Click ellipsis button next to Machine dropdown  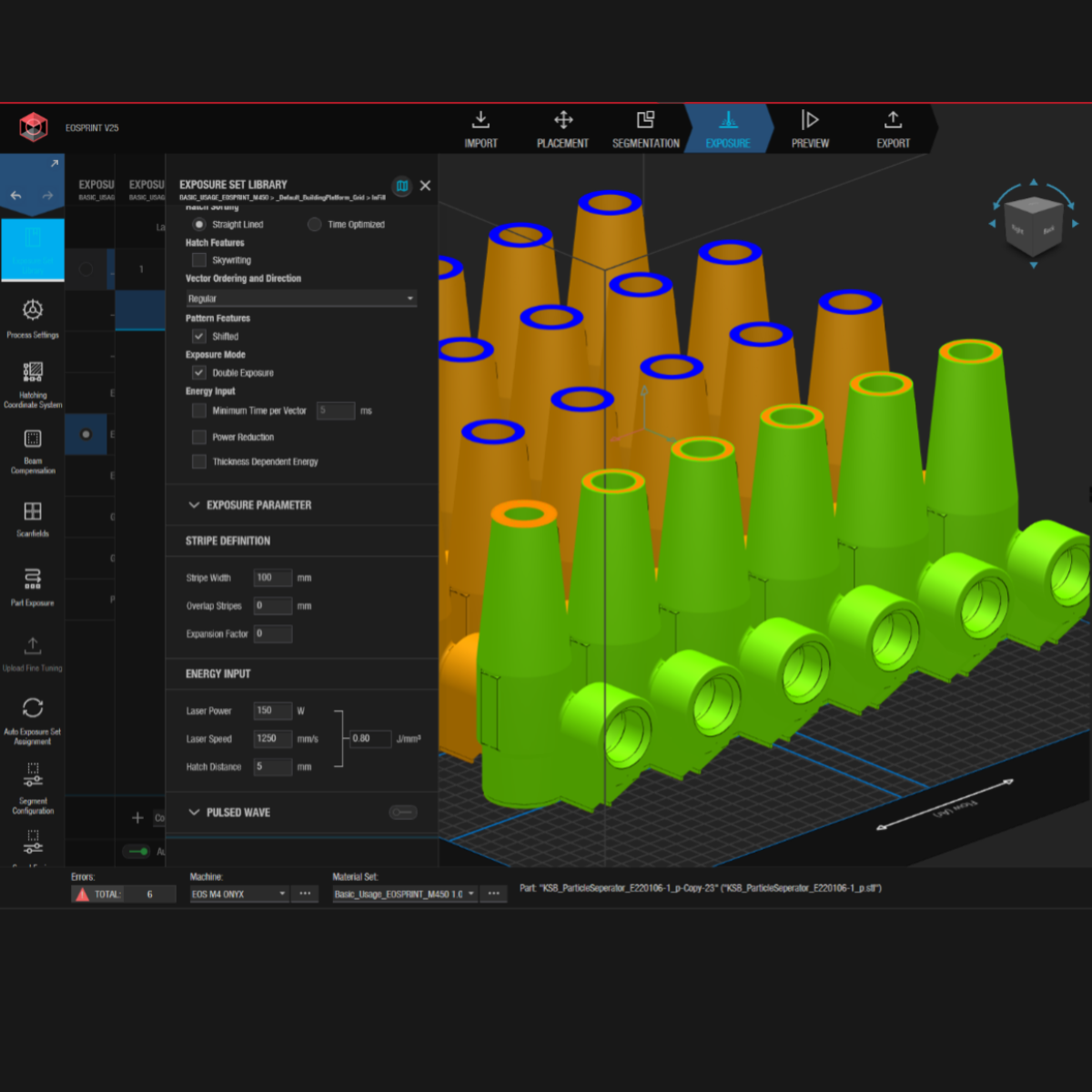[306, 894]
